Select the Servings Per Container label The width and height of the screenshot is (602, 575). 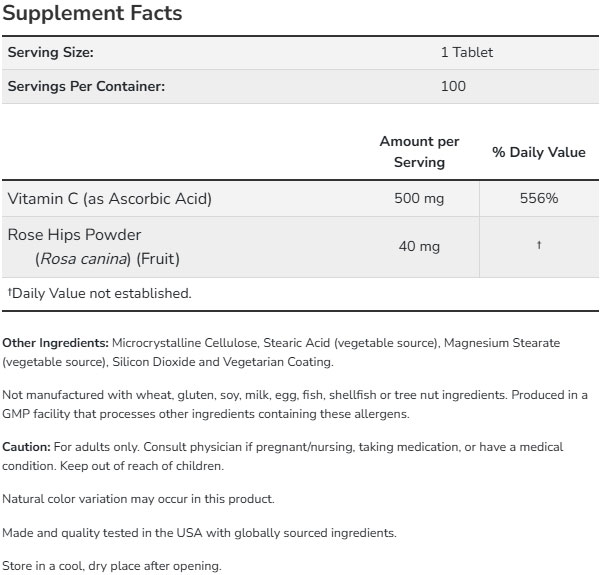coord(86,86)
